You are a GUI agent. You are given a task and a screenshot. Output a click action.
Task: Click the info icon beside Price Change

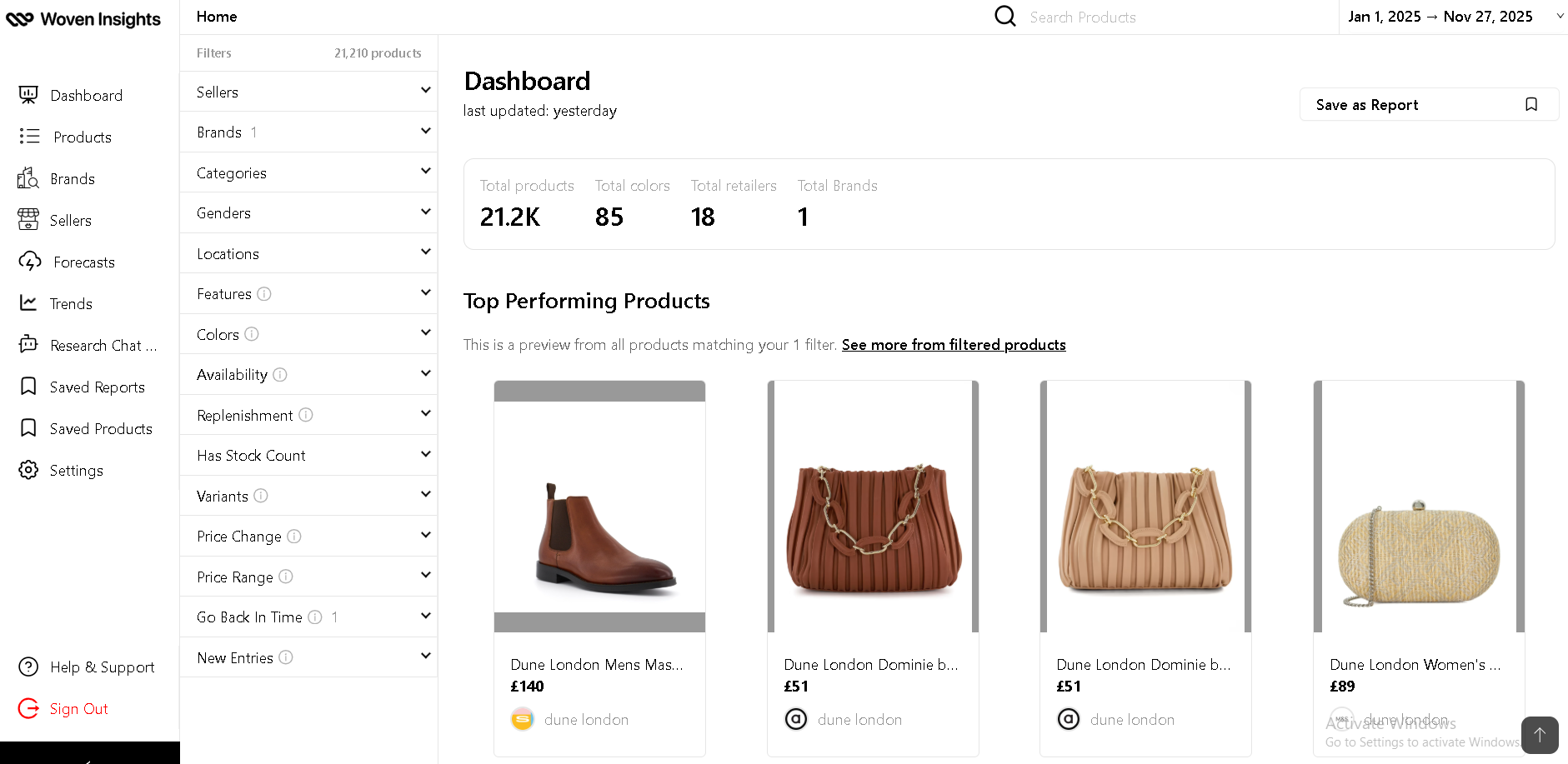click(294, 537)
